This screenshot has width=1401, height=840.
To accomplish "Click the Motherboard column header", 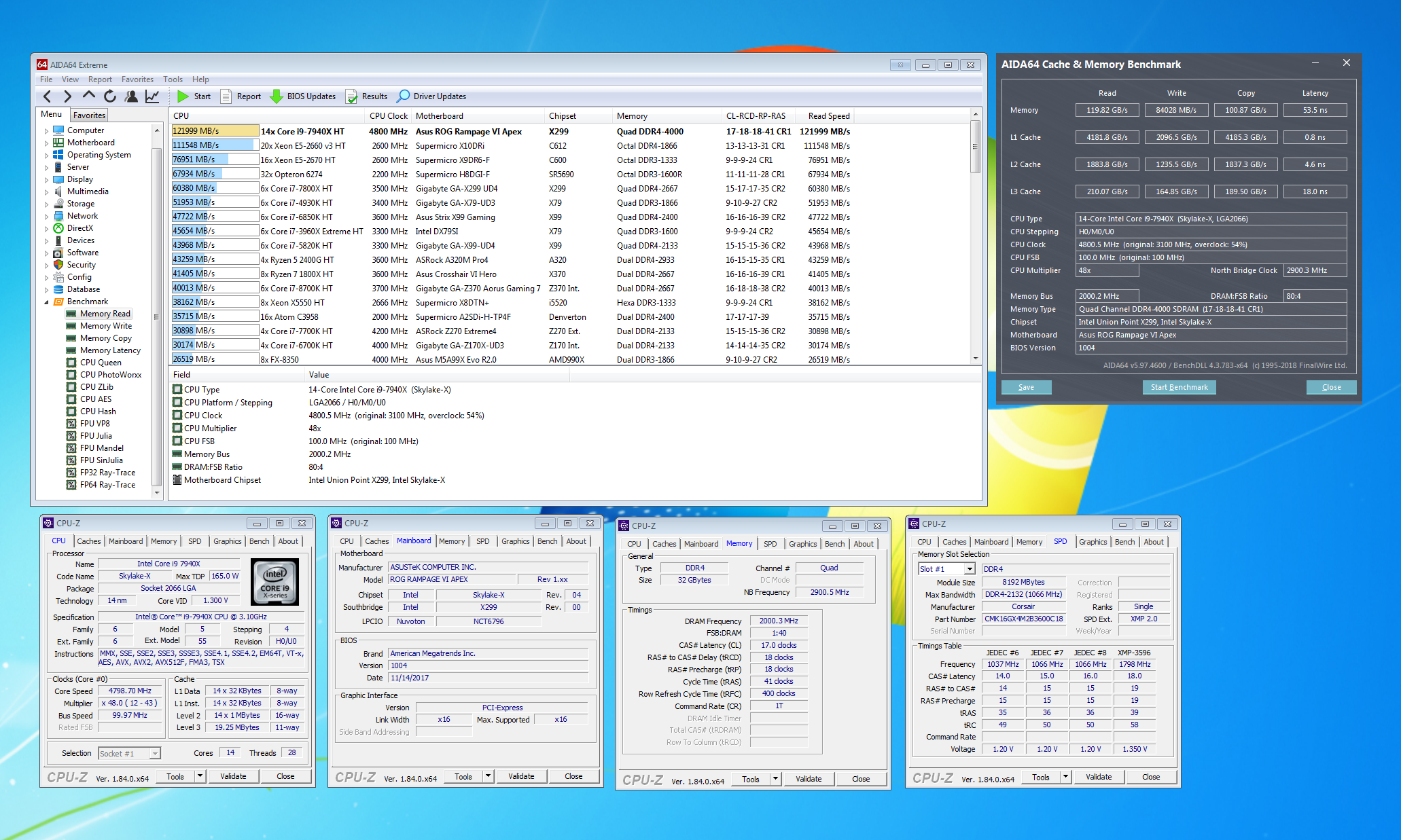I will tap(478, 116).
